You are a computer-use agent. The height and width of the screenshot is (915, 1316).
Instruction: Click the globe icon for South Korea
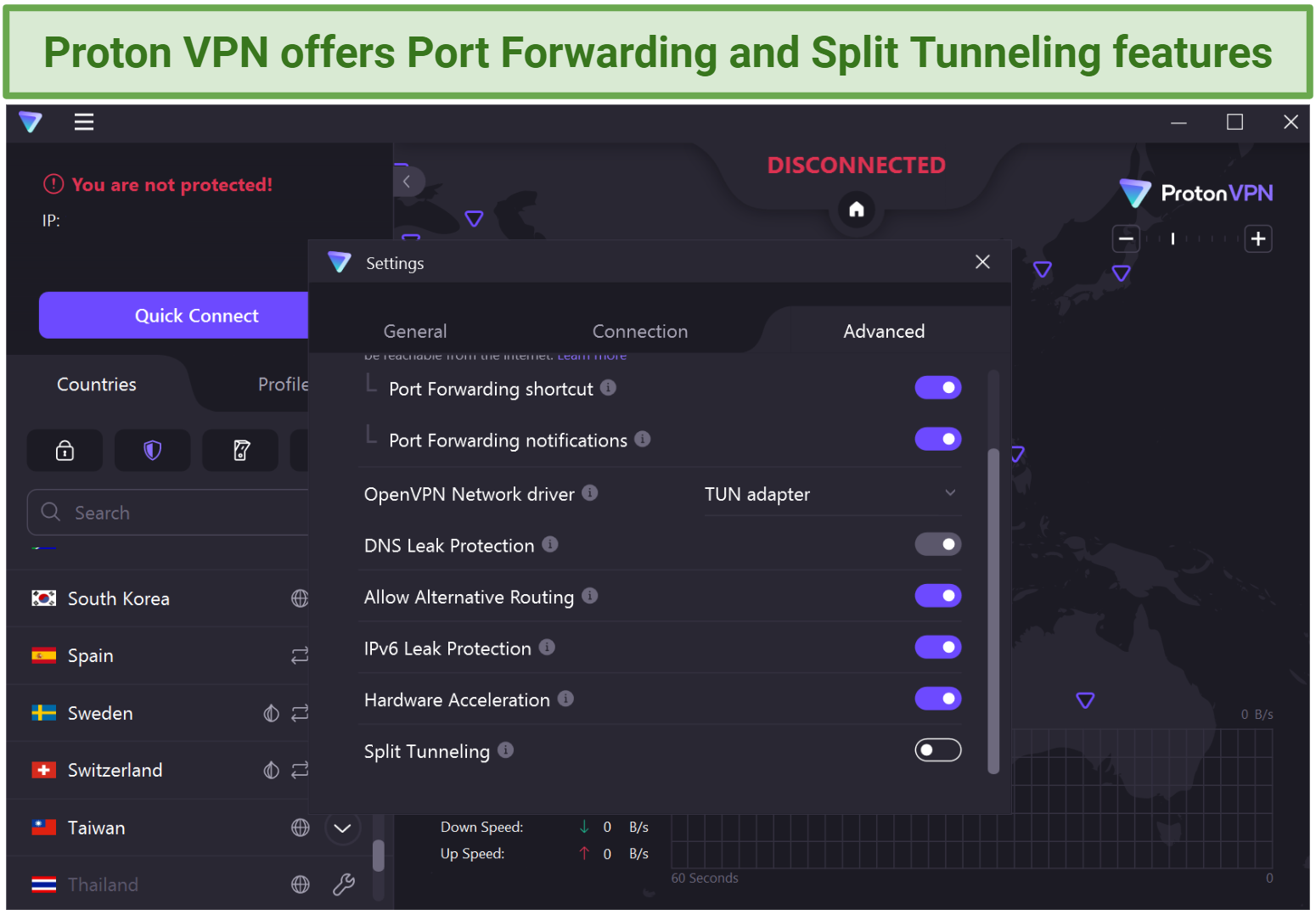coord(300,598)
